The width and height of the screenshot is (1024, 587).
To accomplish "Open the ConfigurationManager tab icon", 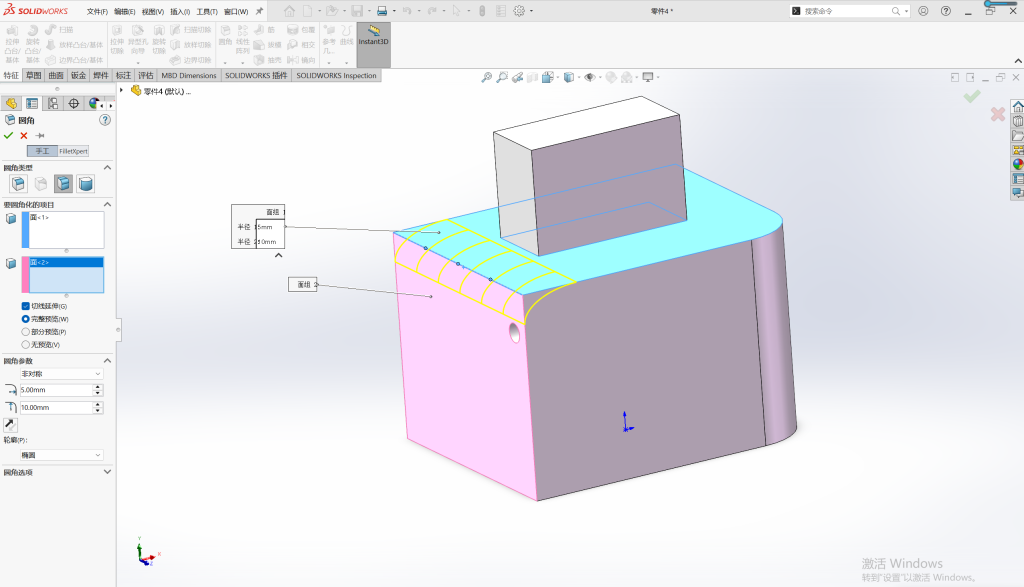I will click(x=53, y=103).
